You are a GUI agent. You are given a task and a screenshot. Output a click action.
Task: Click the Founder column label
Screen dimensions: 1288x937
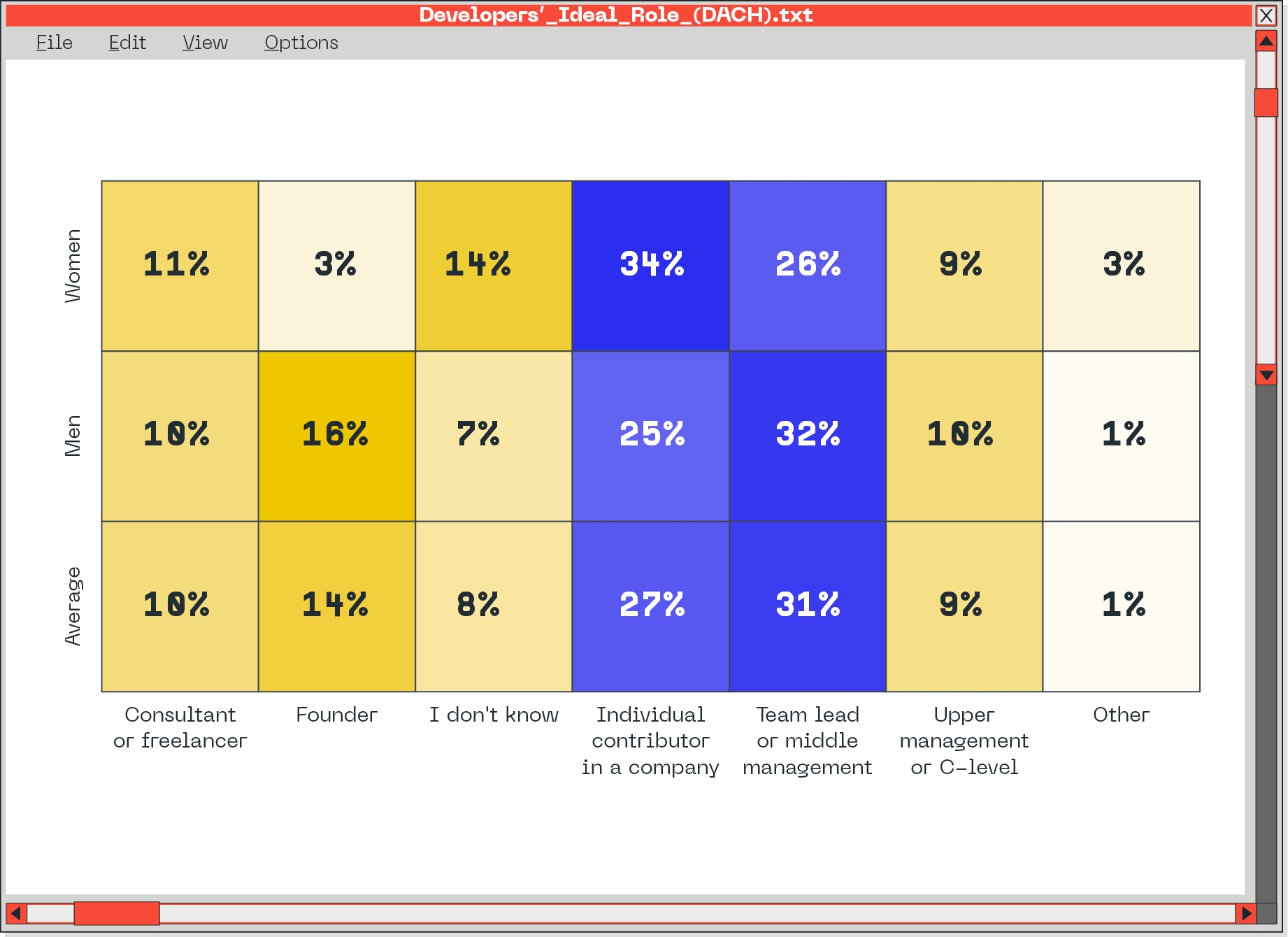coord(337,715)
